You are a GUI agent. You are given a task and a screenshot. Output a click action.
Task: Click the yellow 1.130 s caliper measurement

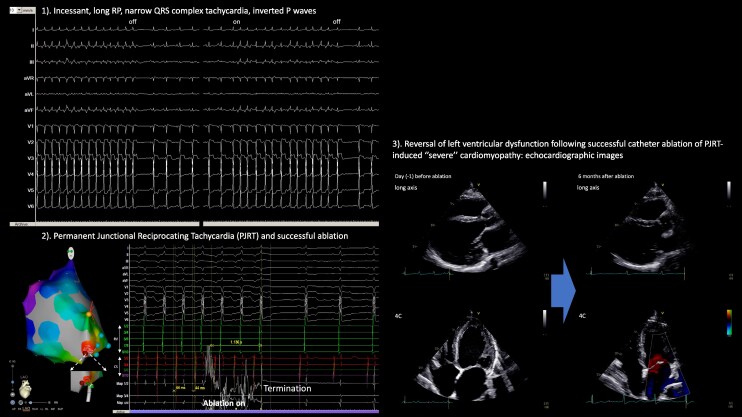tap(236, 342)
